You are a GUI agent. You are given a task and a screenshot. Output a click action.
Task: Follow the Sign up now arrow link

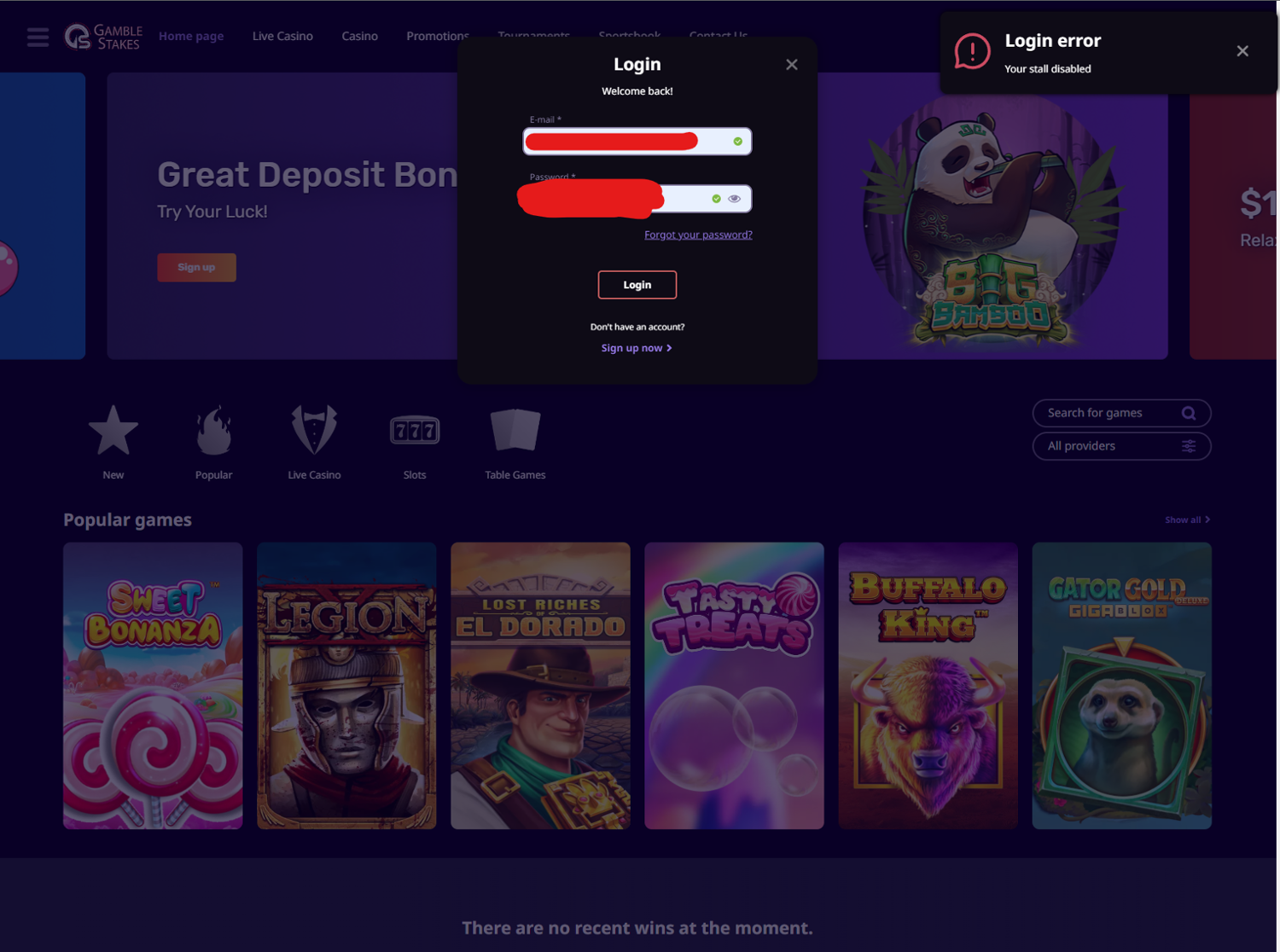click(x=637, y=348)
